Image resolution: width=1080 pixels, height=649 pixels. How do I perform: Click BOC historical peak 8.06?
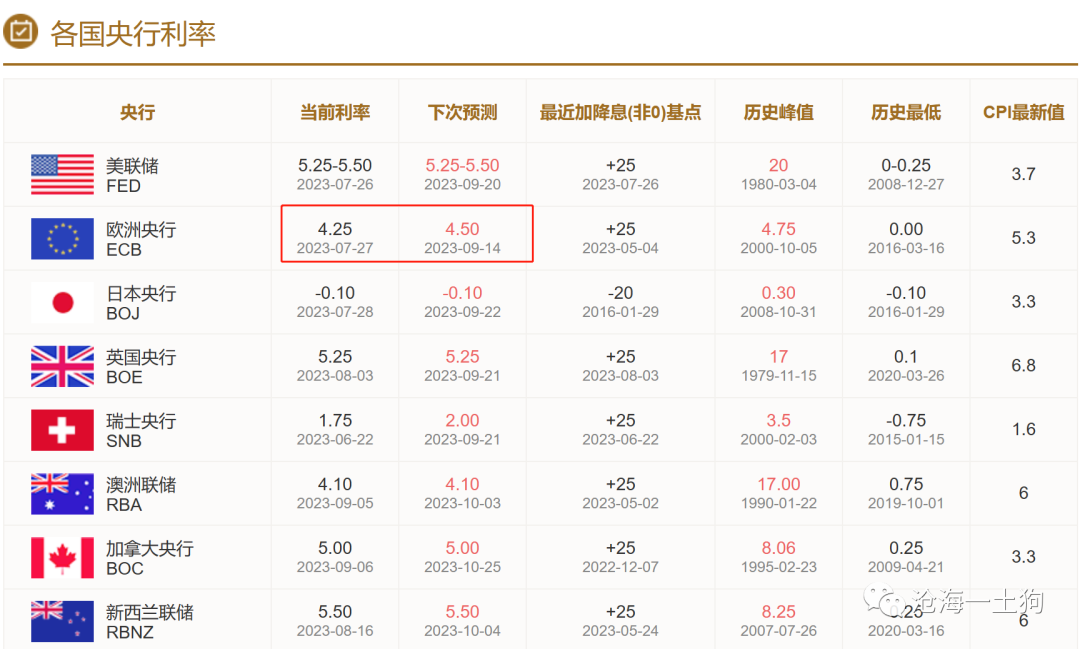point(778,548)
